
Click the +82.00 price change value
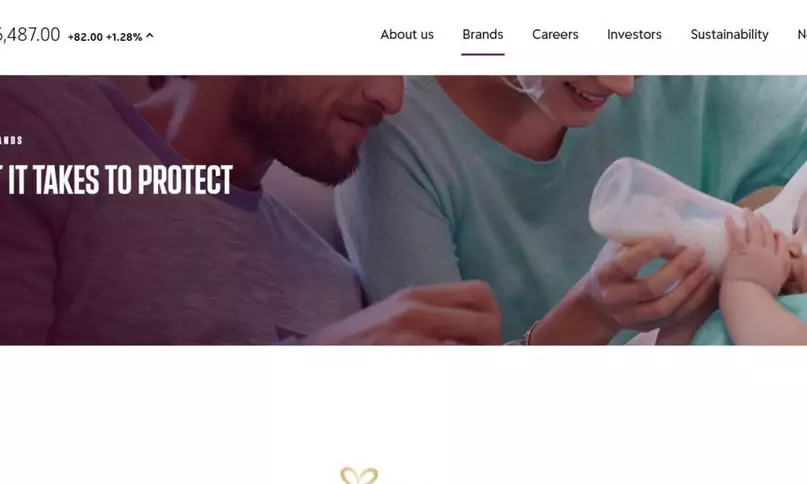click(x=85, y=37)
